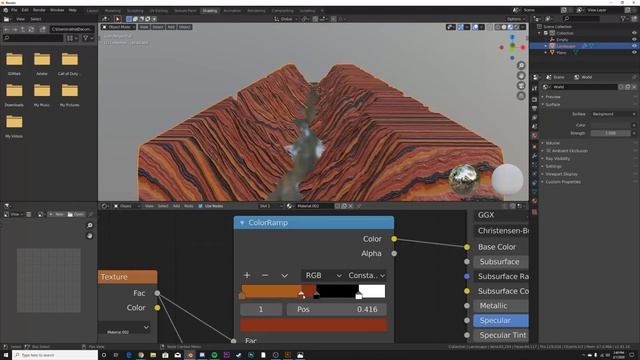Screen dimensions: 640x360
Task: Click the Windows Start button
Action: point(6,355)
